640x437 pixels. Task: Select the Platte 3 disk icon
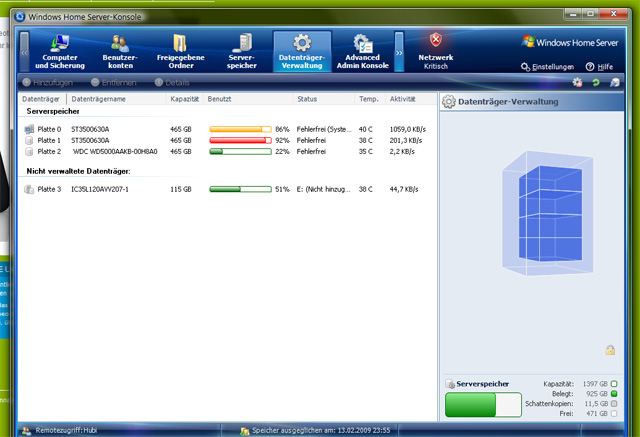click(x=29, y=189)
